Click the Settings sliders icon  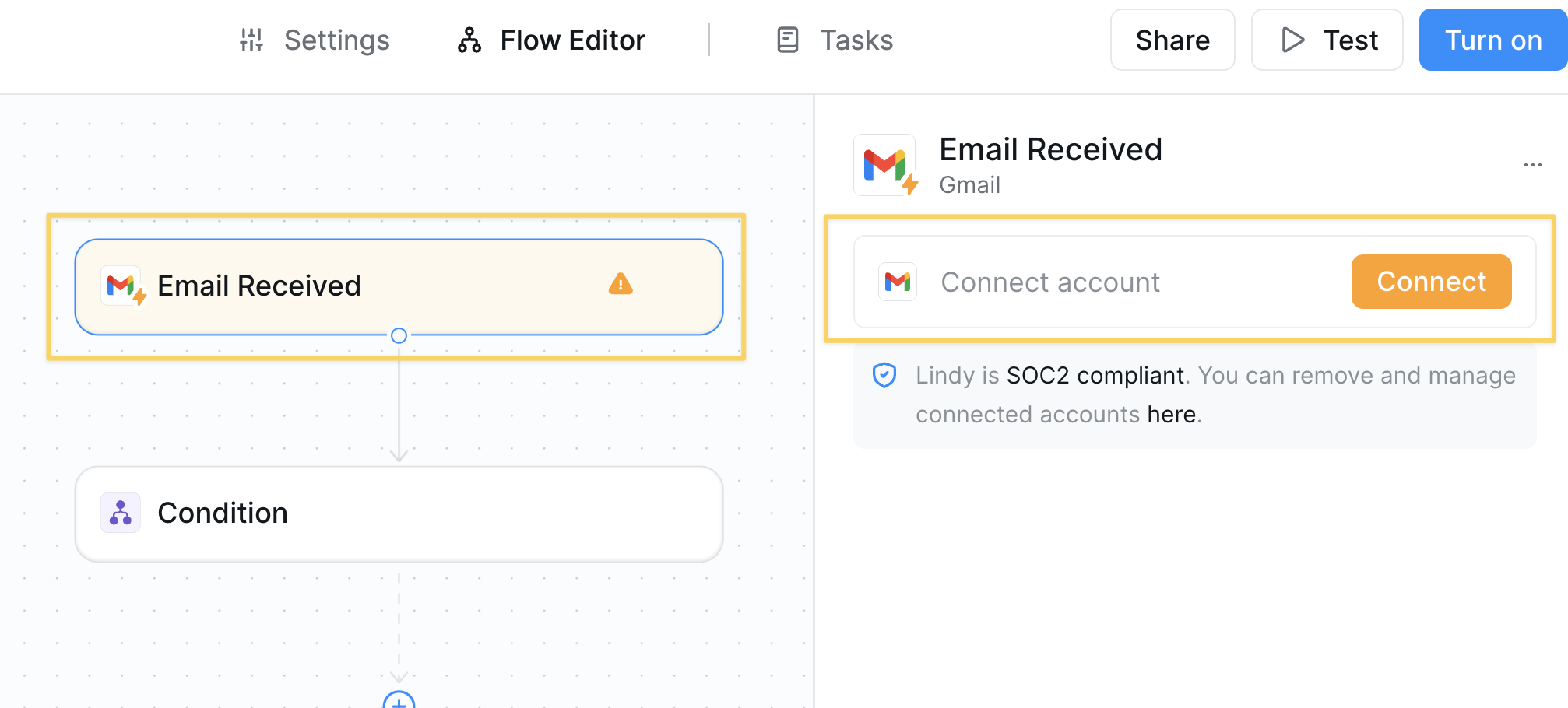tap(251, 40)
